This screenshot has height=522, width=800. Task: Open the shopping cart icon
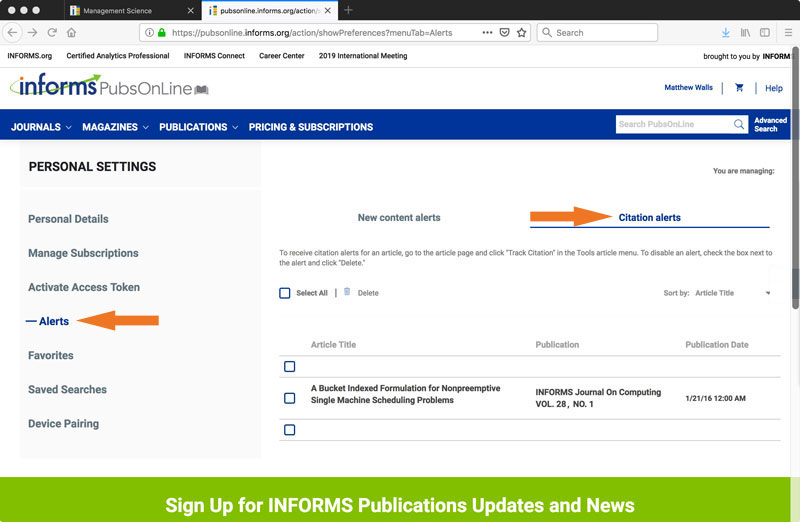coord(739,88)
